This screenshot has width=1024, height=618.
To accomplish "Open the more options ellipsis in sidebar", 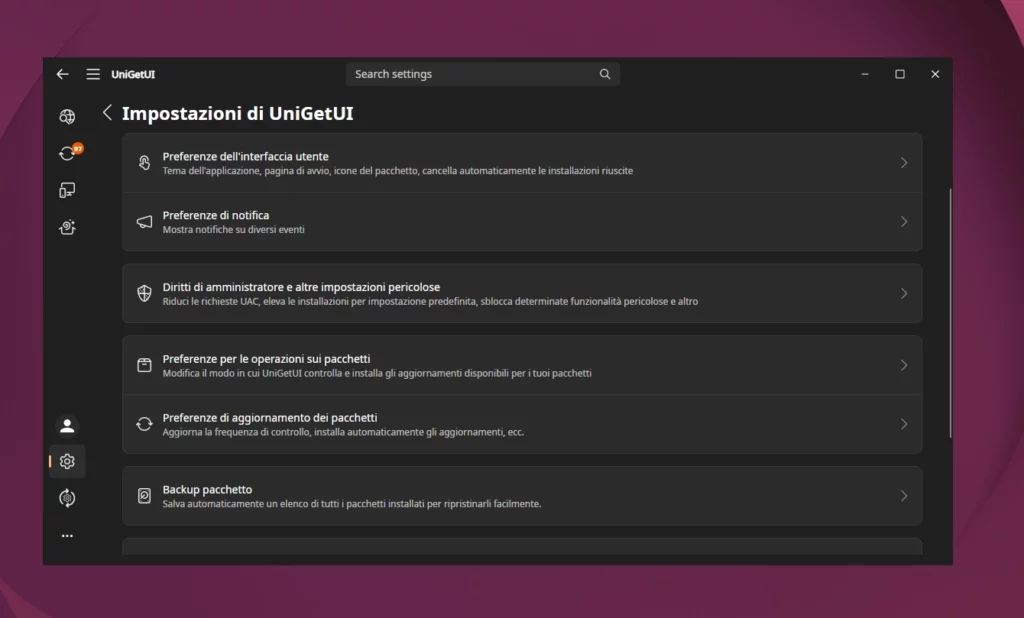I will 67,536.
